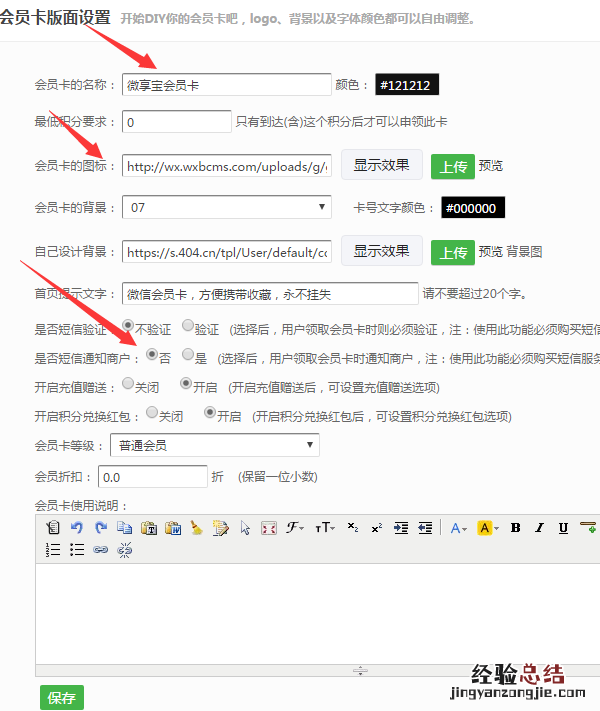The image size is (600, 711).
Task: Paste from Word icon
Action: (173, 527)
